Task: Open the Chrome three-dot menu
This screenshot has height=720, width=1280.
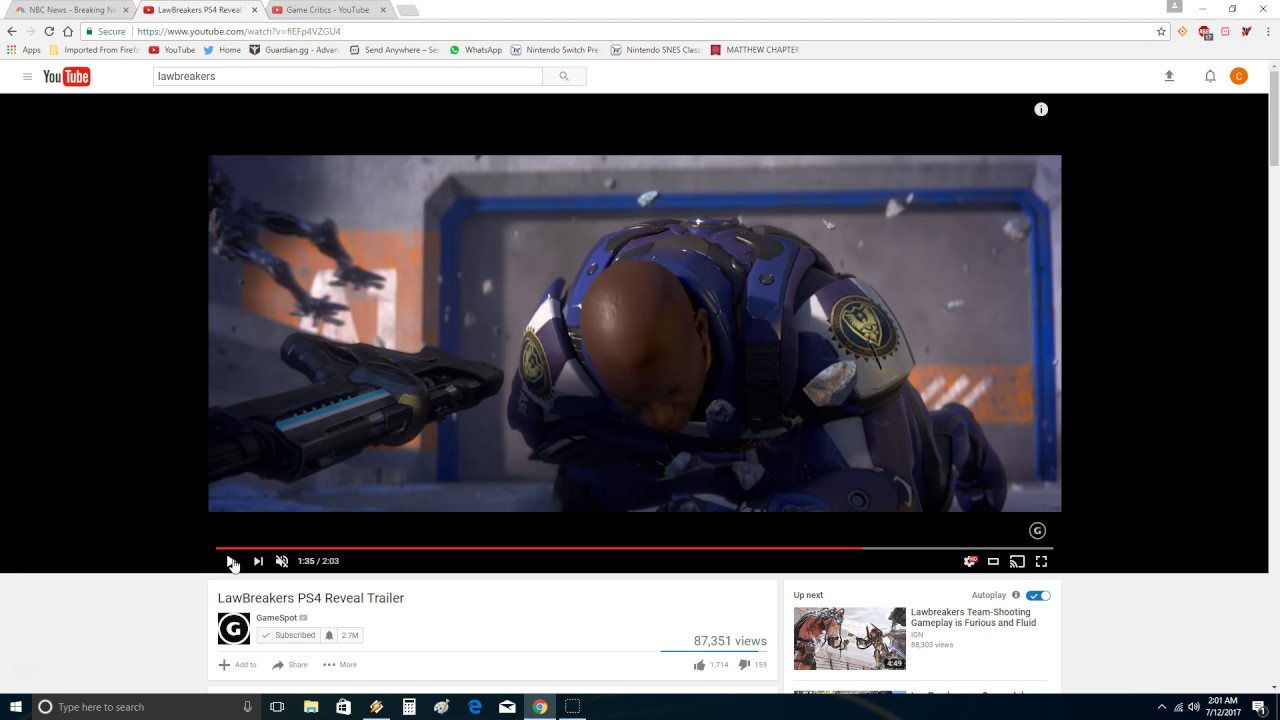Action: point(1267,31)
